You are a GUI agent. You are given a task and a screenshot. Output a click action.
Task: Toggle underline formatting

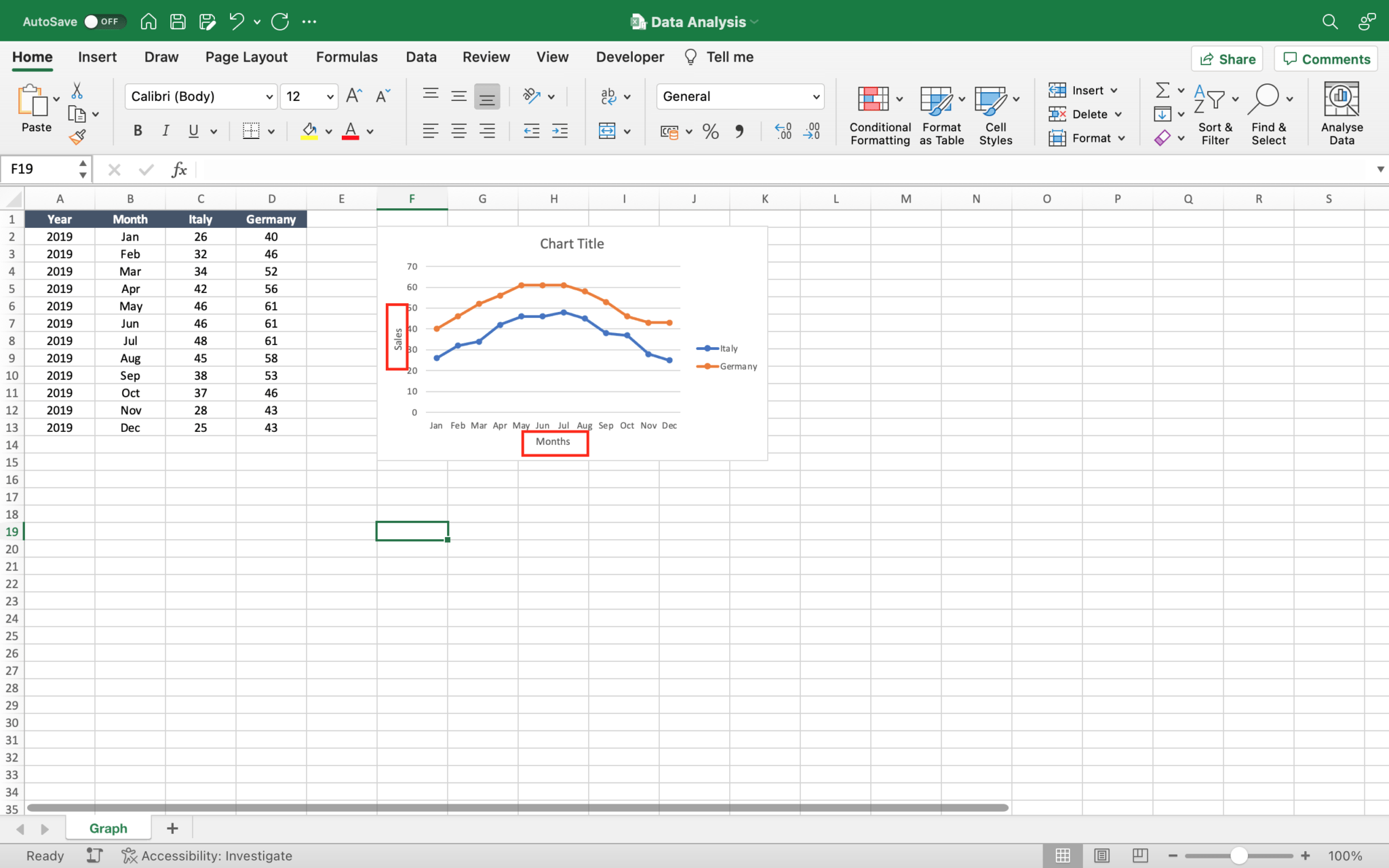[193, 131]
